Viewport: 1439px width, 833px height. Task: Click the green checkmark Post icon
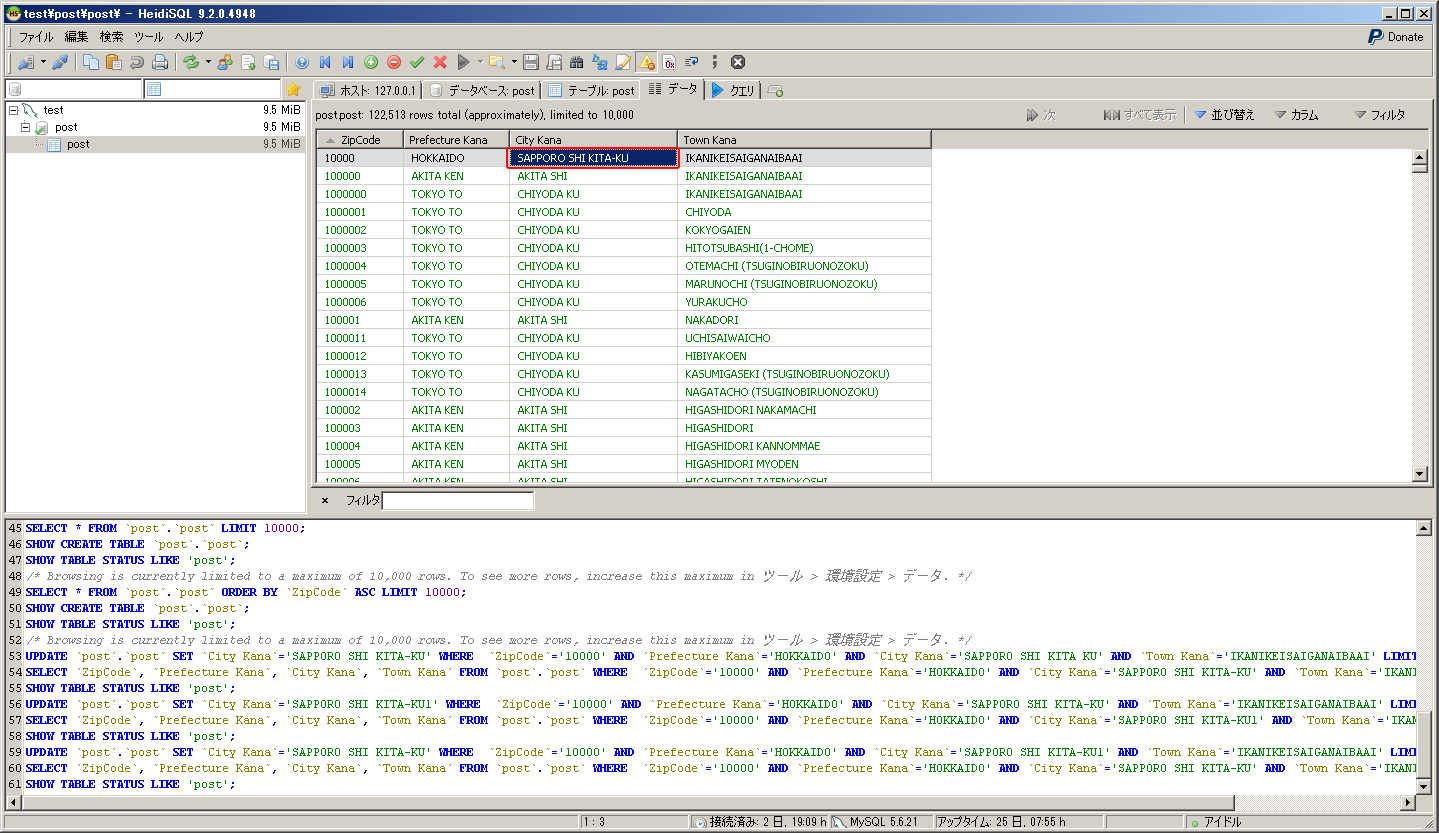tap(417, 62)
